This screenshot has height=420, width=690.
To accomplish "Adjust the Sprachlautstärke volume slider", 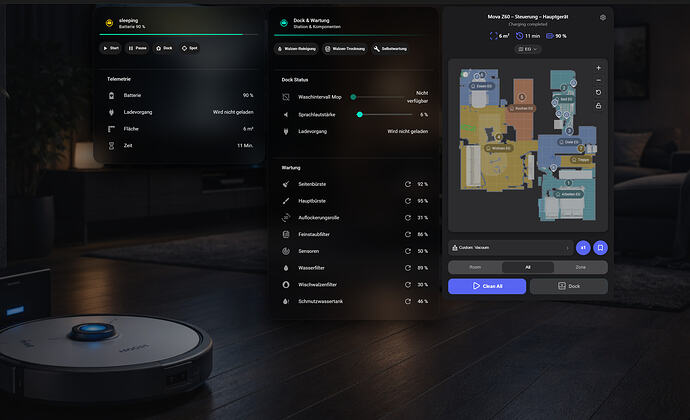I will (384, 114).
